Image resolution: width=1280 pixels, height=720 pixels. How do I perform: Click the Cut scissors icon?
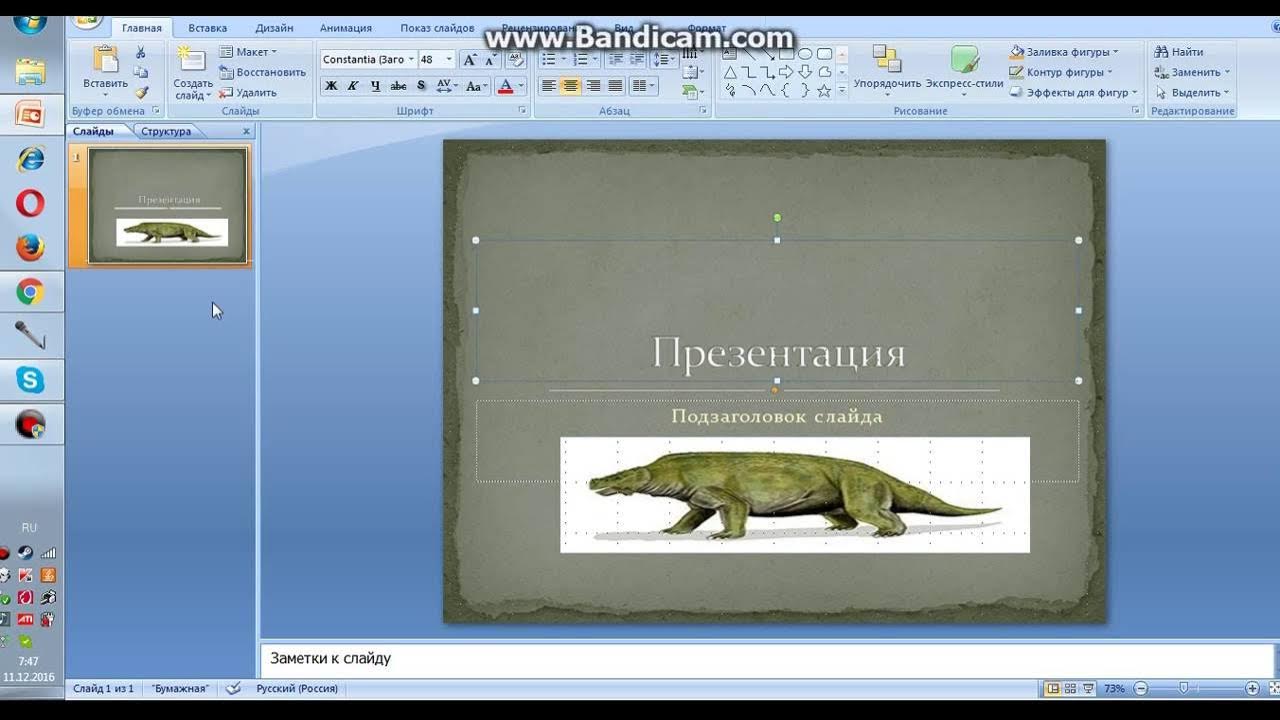click(x=141, y=52)
